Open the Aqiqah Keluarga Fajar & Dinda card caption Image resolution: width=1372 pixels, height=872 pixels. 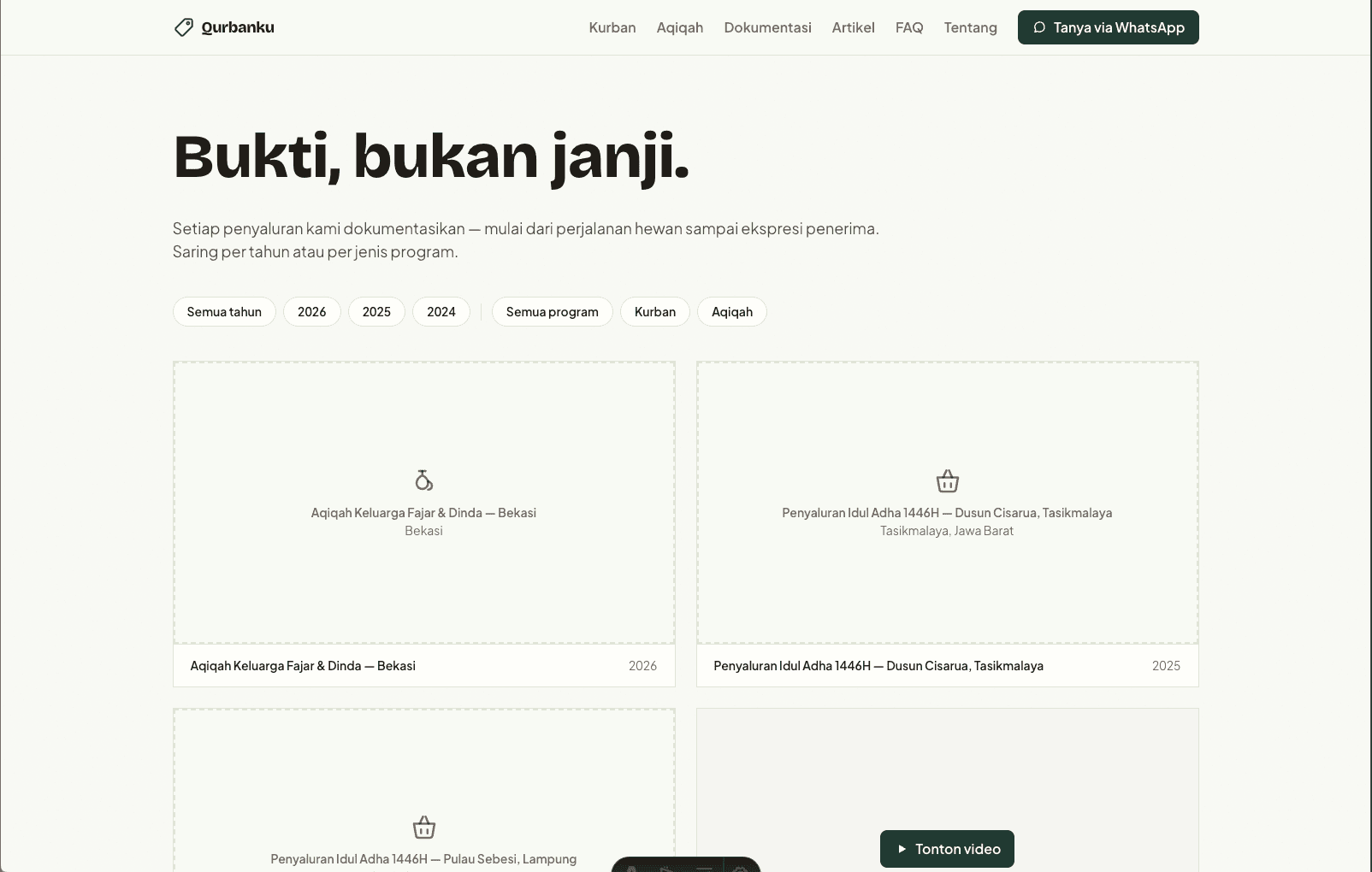click(303, 666)
